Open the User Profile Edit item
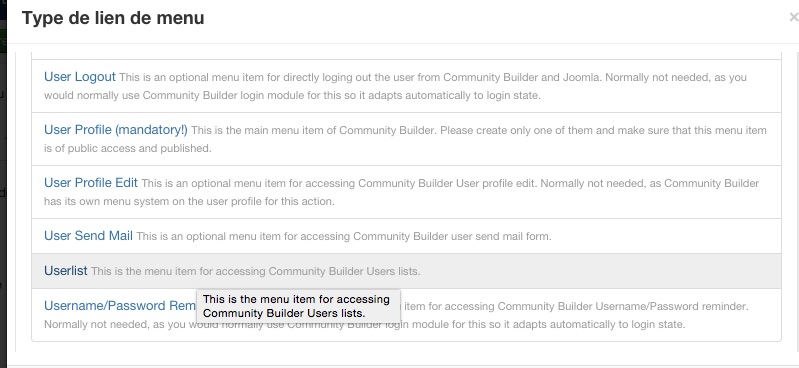799x368 pixels. click(x=91, y=183)
